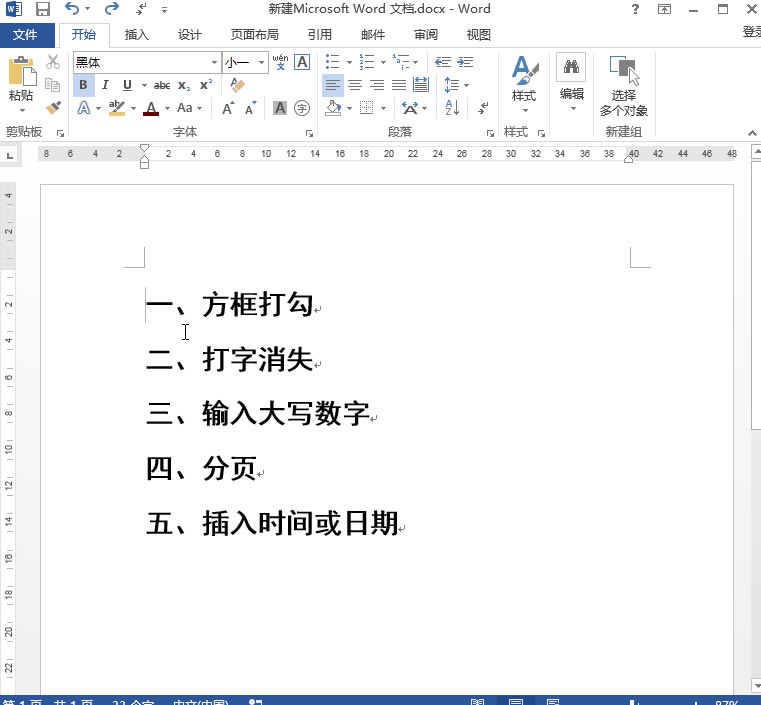Viewport: 761px width, 705px height.
Task: Align text left
Action: tap(332, 85)
